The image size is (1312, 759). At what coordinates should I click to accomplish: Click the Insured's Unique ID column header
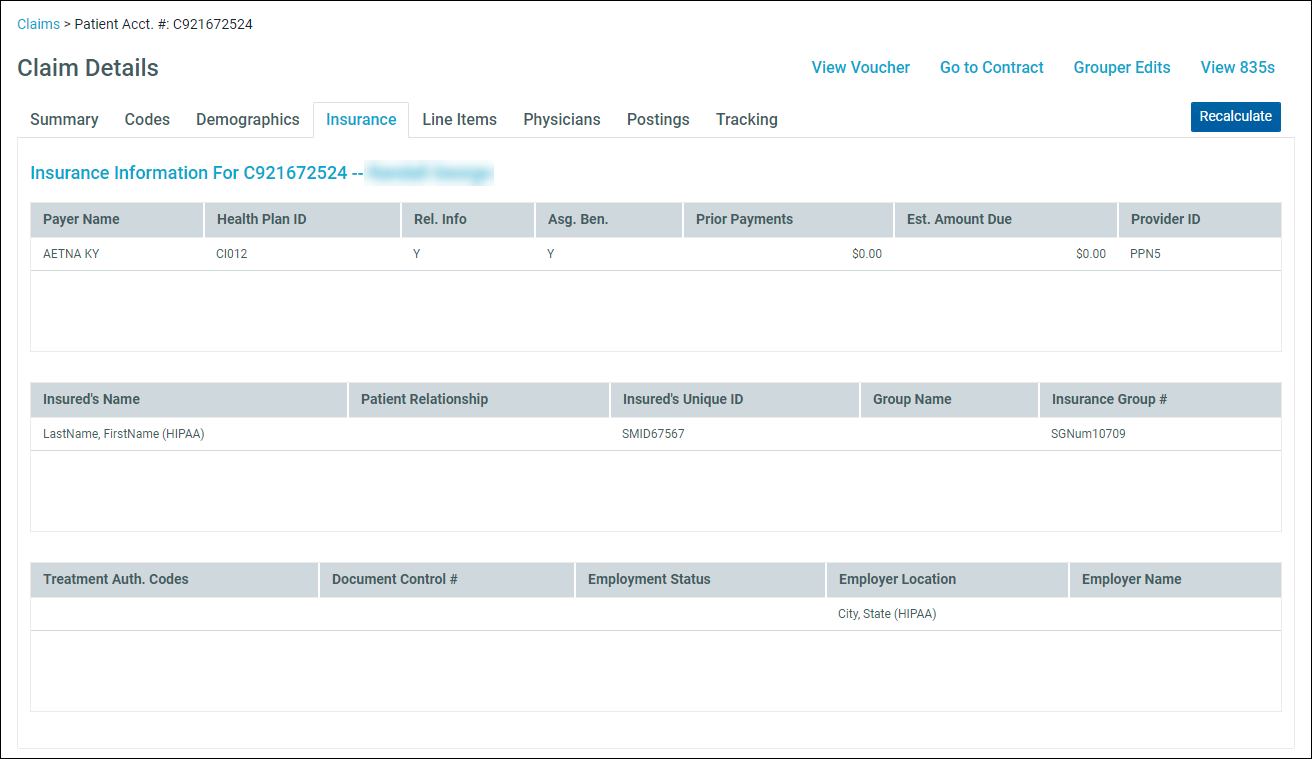[735, 400]
